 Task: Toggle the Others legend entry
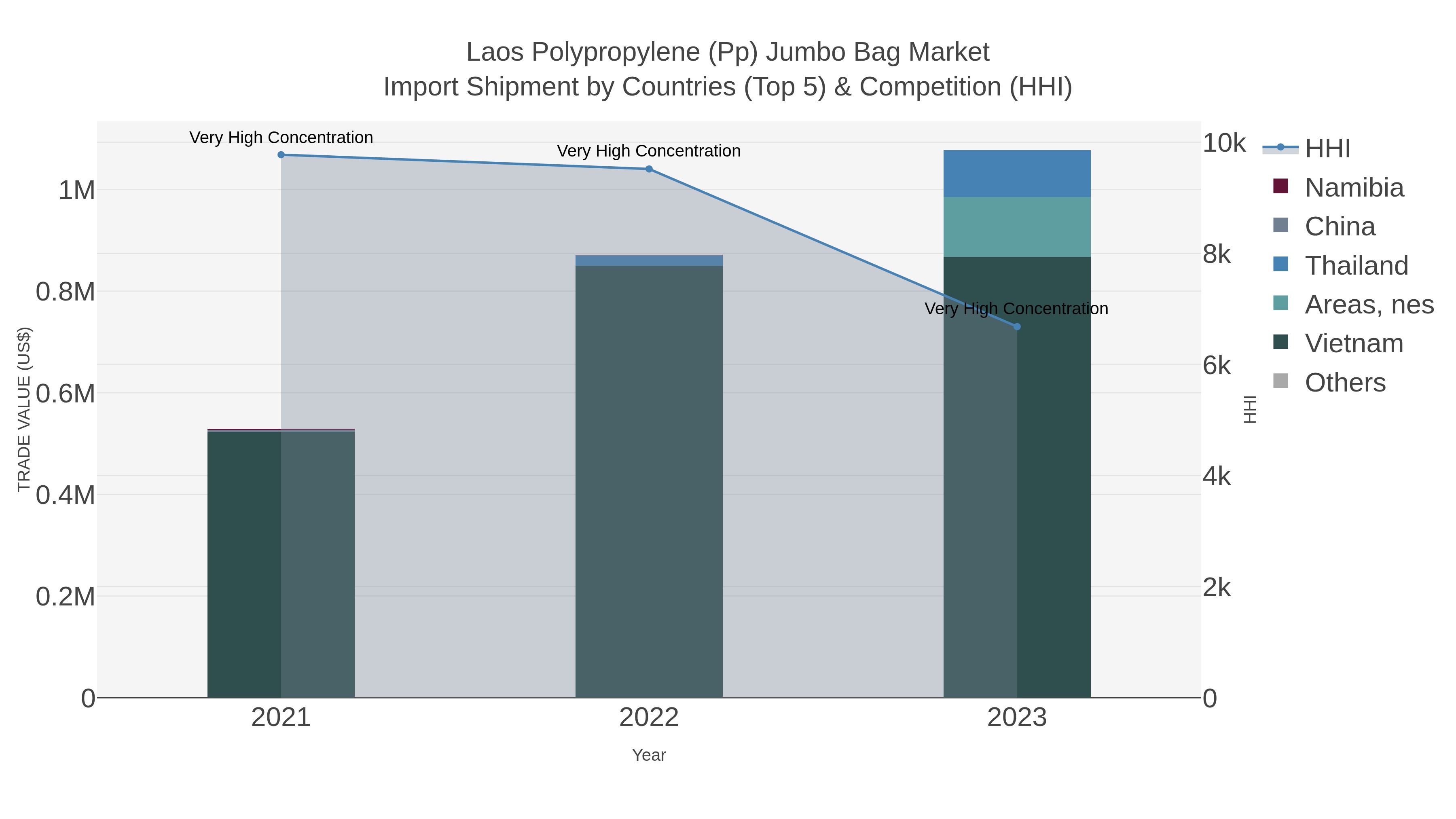pyautogui.click(x=1329, y=382)
